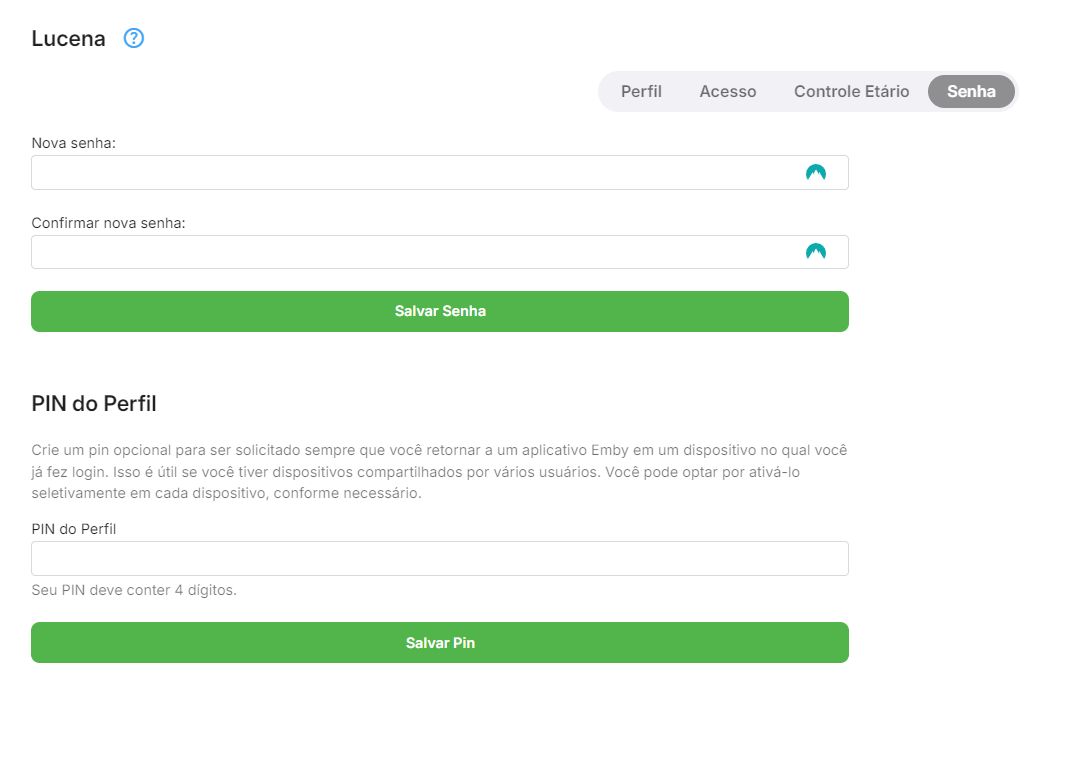
Task: Click password manager icon in Confirmar nova senha field
Action: pos(816,252)
